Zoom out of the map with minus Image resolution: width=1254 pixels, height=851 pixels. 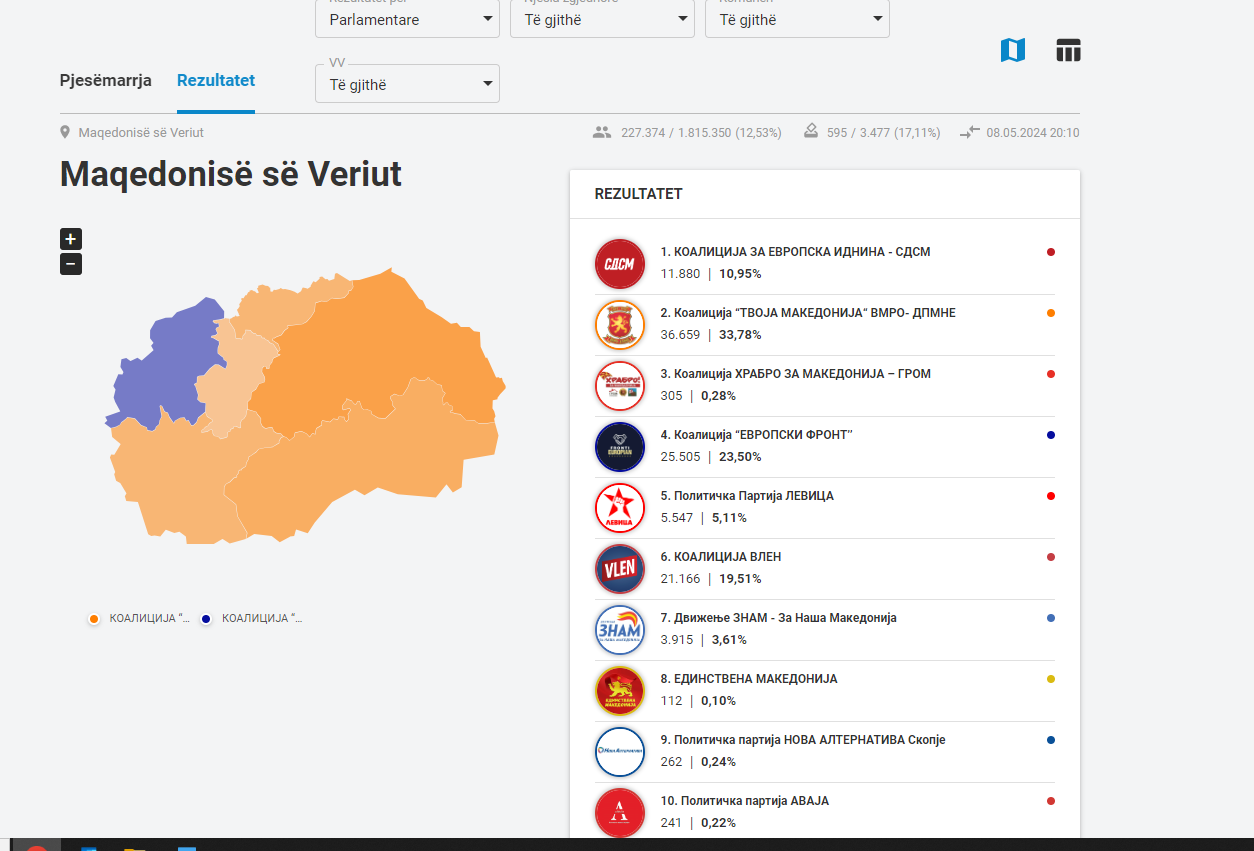[x=71, y=264]
